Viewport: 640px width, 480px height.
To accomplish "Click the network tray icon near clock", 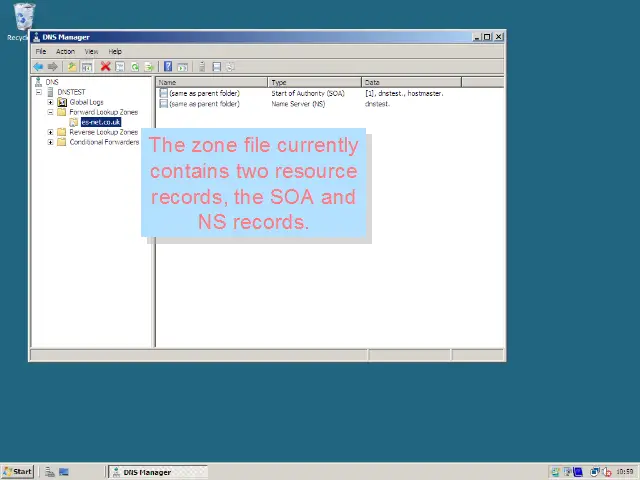I will 594,472.
